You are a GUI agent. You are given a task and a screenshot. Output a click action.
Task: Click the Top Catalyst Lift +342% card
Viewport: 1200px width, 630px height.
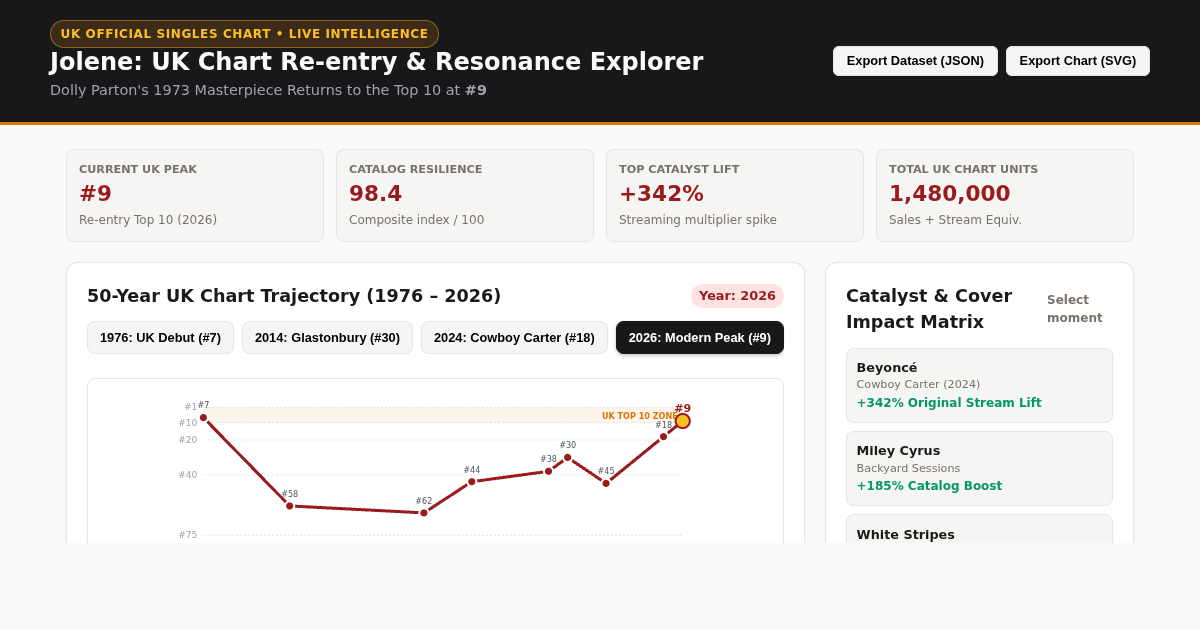click(x=735, y=196)
